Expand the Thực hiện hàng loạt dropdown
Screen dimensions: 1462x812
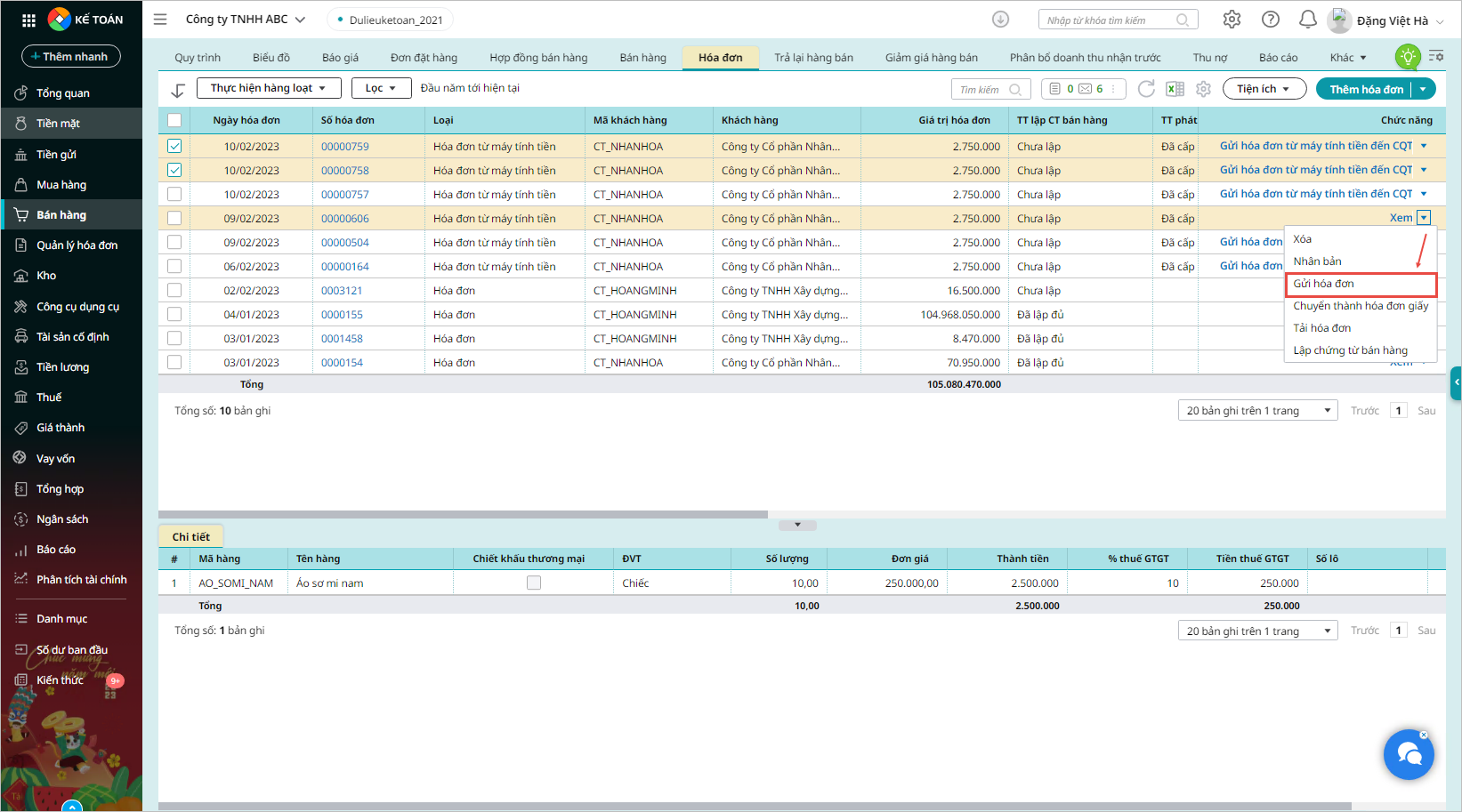tap(269, 88)
